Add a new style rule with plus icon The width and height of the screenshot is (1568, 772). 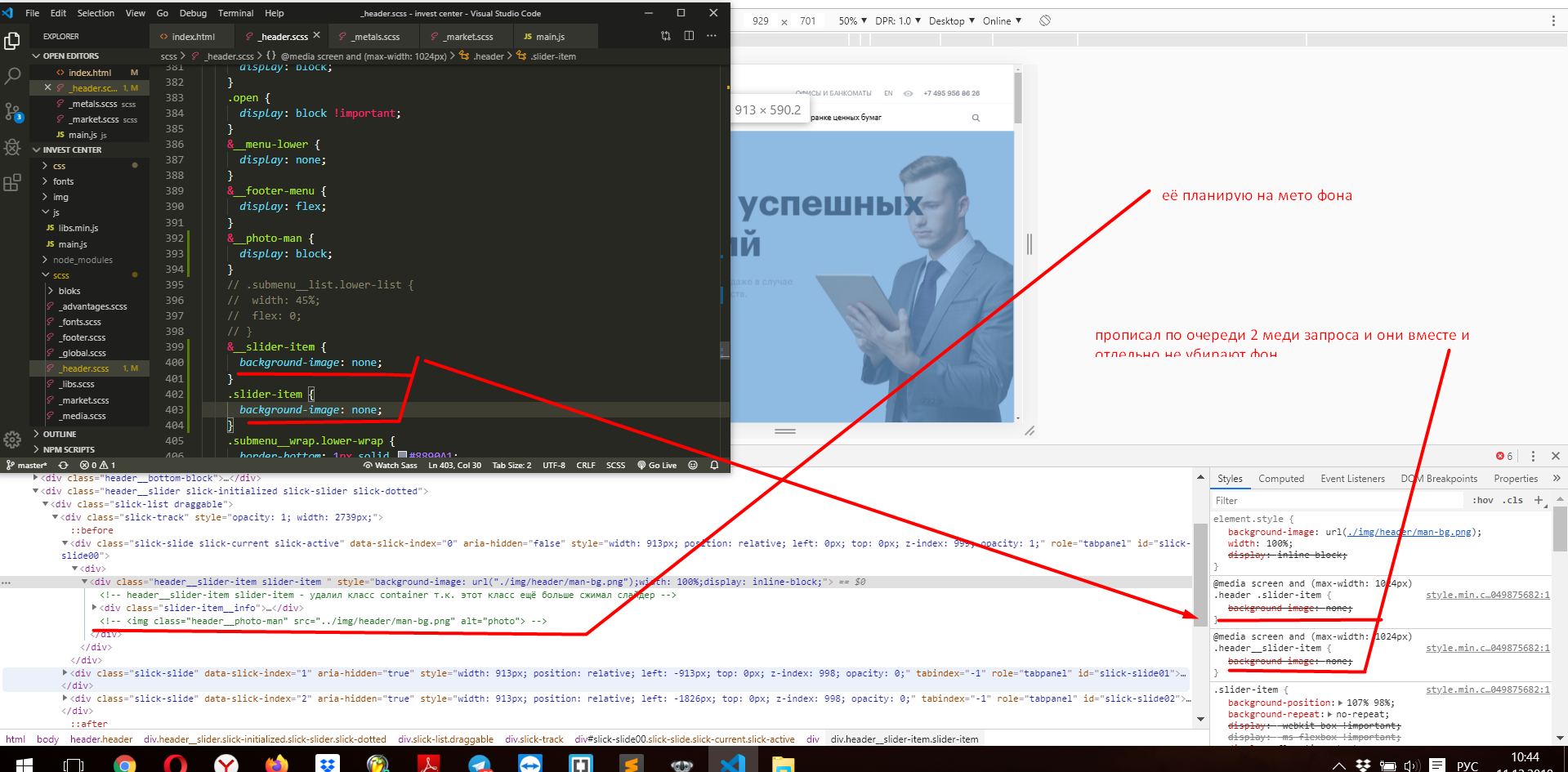[x=1539, y=500]
